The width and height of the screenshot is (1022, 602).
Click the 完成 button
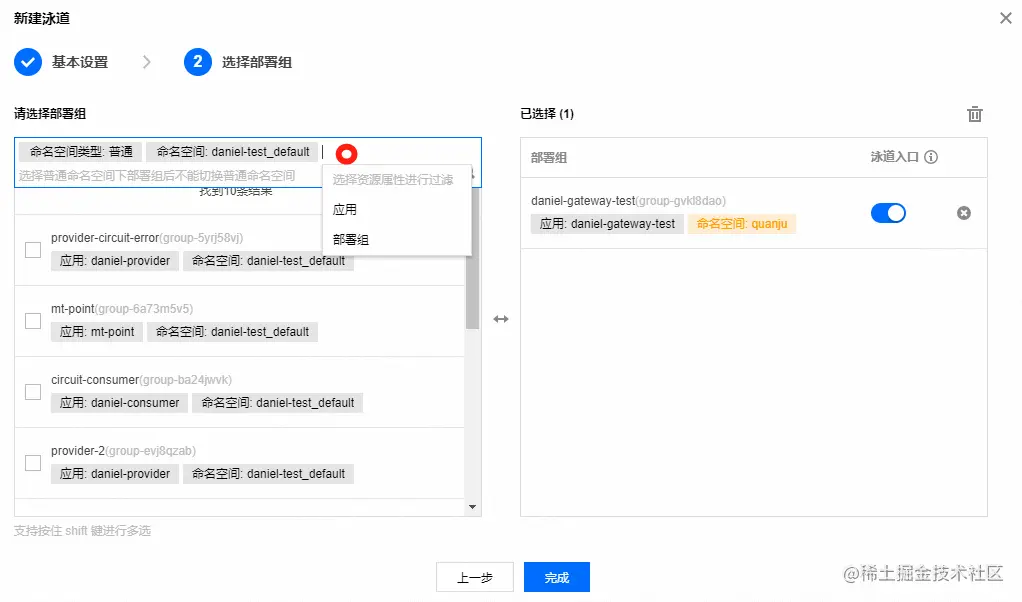[x=557, y=577]
